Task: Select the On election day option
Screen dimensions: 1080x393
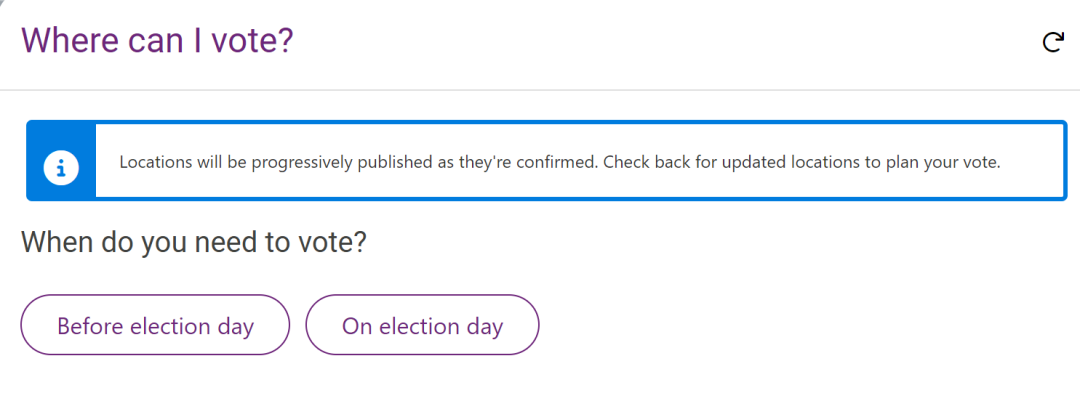Action: click(x=422, y=325)
